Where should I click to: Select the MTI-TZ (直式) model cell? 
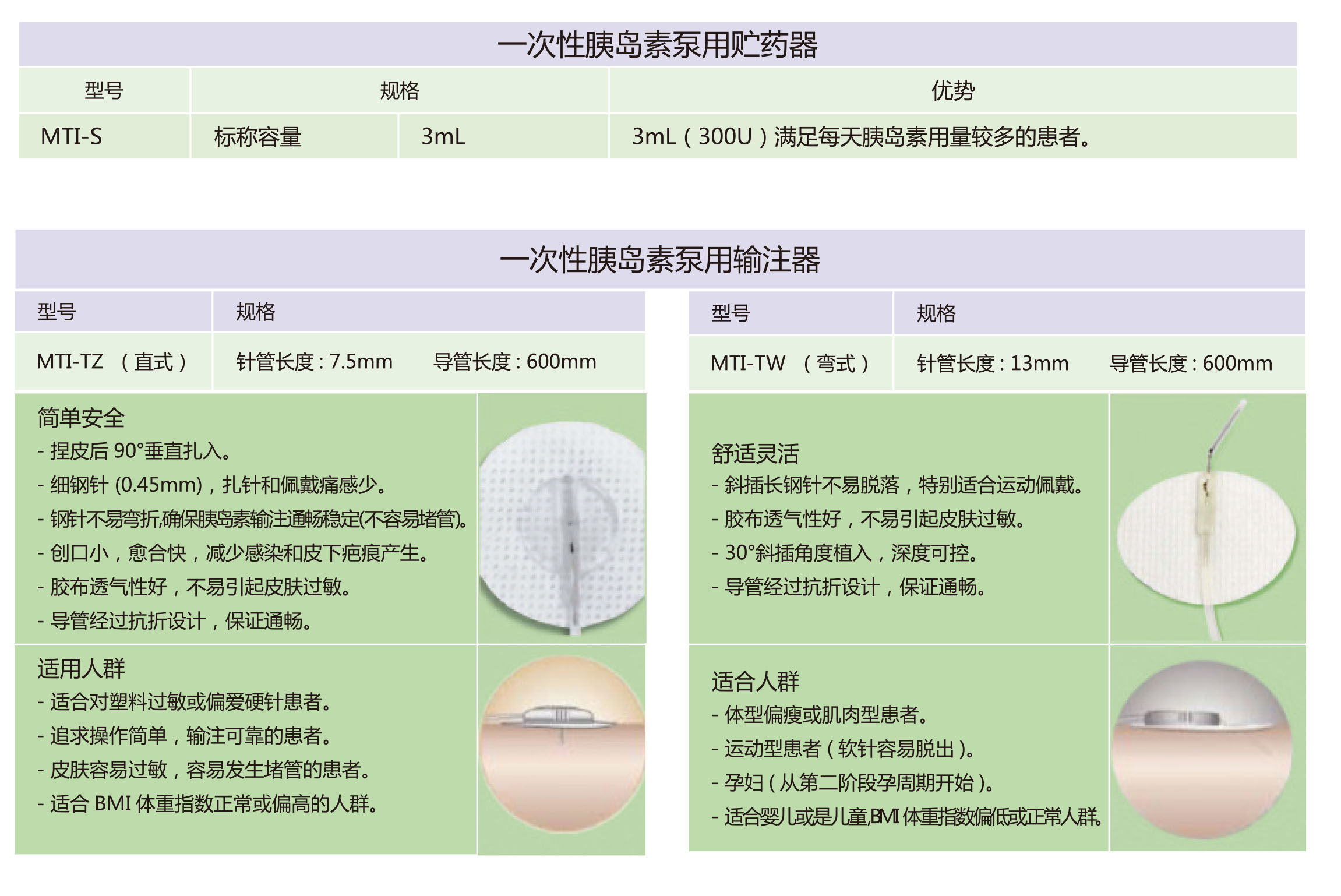112,362
